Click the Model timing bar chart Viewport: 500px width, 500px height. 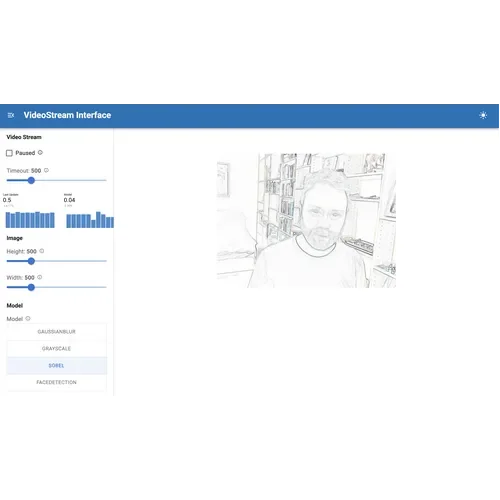pos(90,220)
